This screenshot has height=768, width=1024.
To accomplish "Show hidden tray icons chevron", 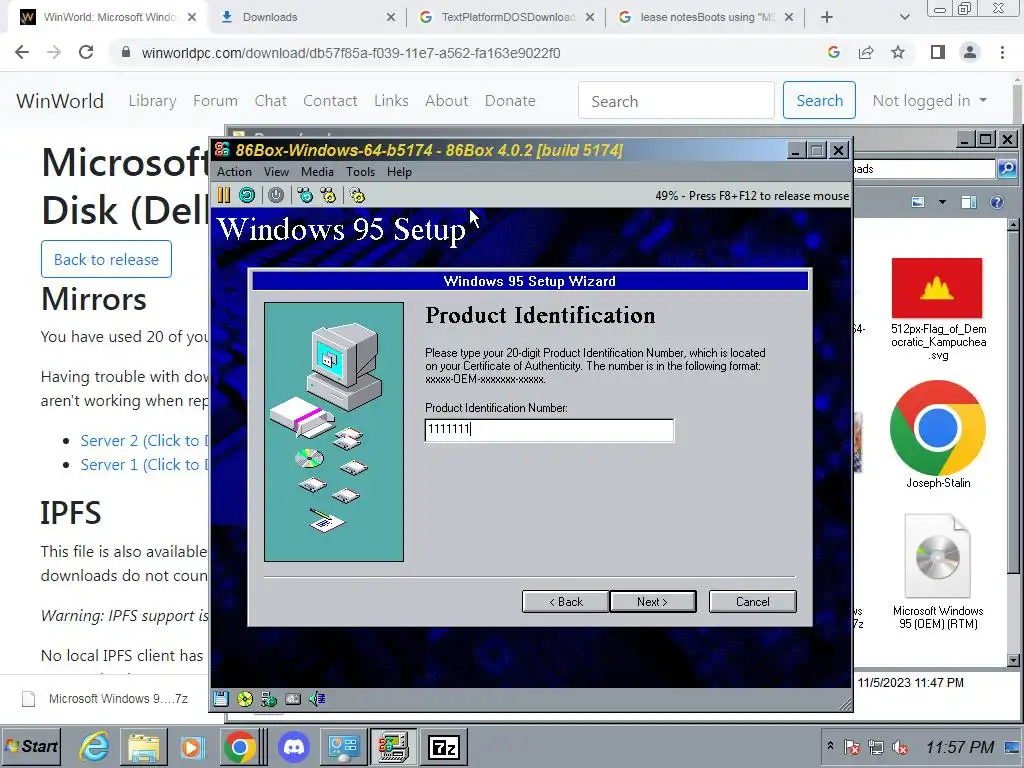I will tap(830, 745).
